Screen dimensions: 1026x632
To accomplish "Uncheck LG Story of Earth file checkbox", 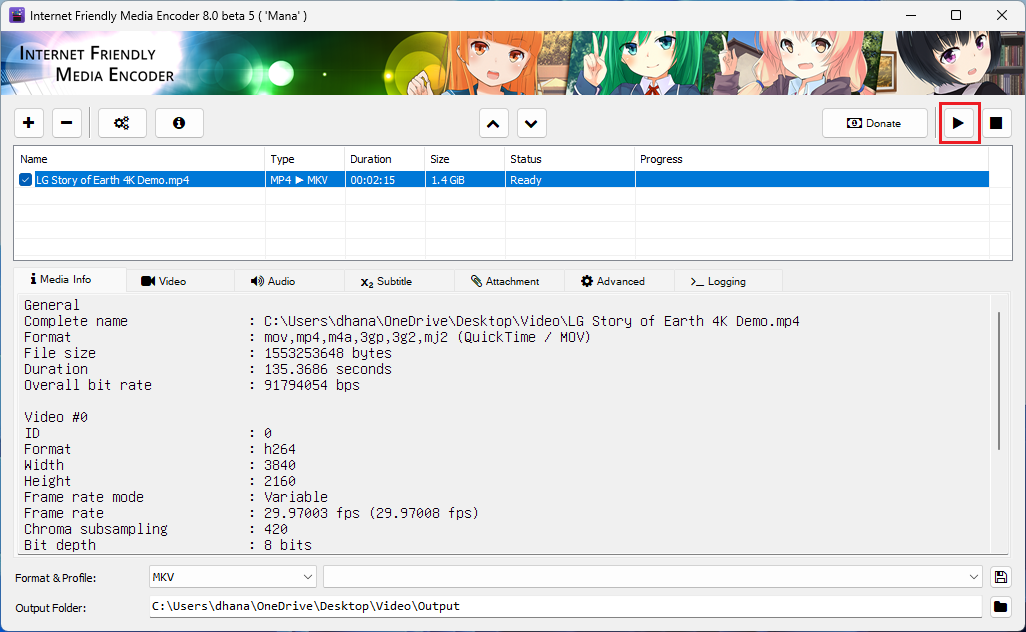I will point(26,180).
